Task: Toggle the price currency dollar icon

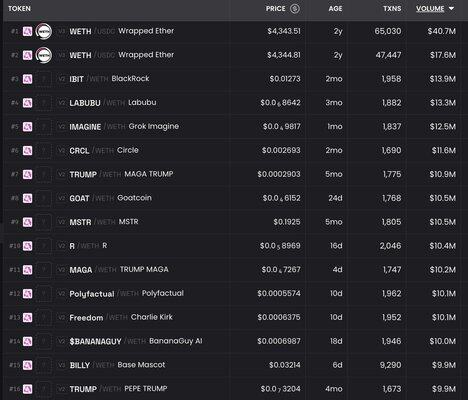Action: click(295, 9)
